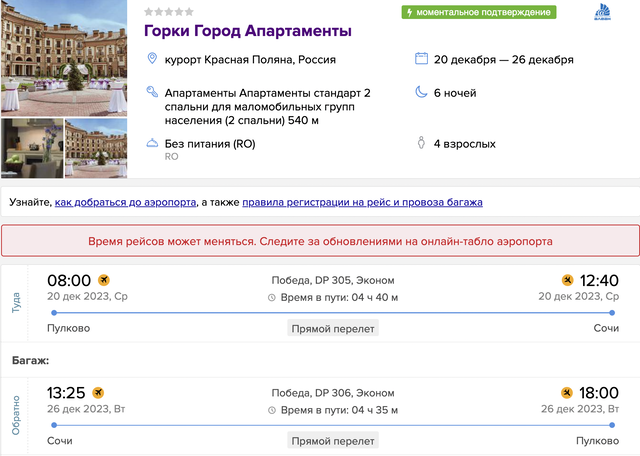Click the tour operator logo icon
Image resolution: width=640 pixels, height=456 pixels.
click(x=602, y=12)
